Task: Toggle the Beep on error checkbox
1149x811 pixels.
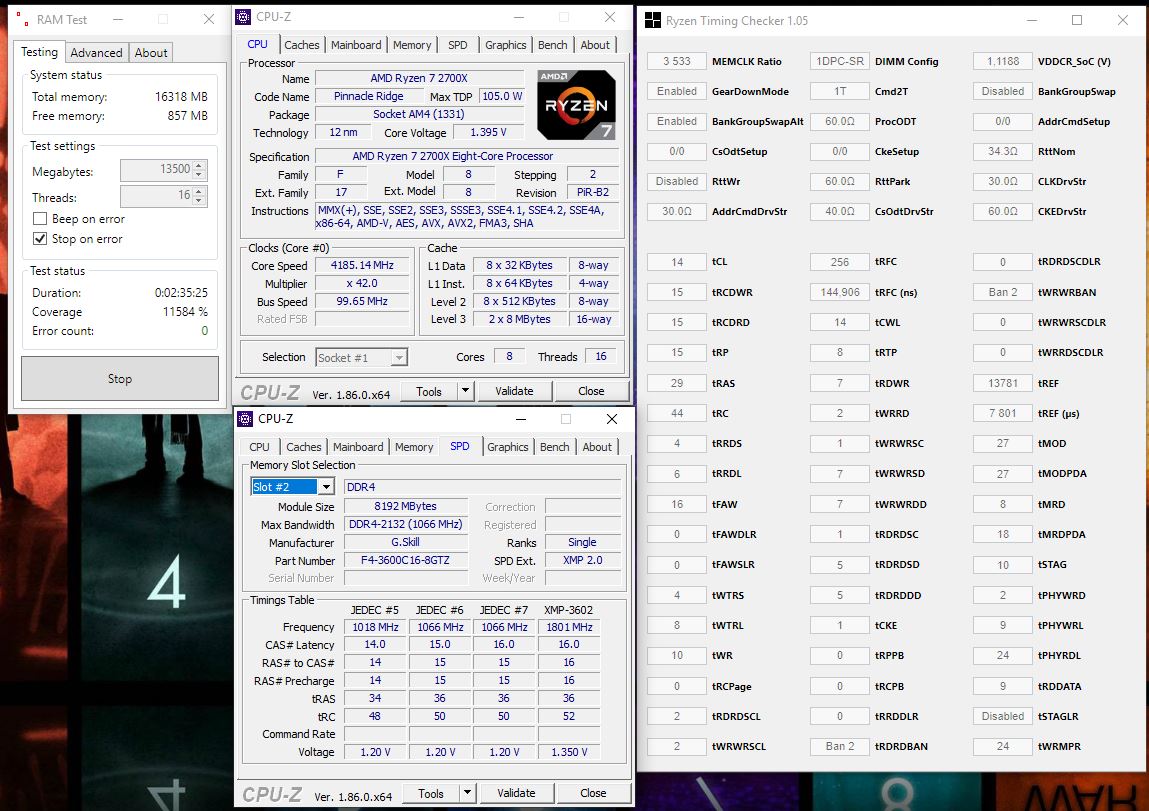Action: [x=40, y=219]
